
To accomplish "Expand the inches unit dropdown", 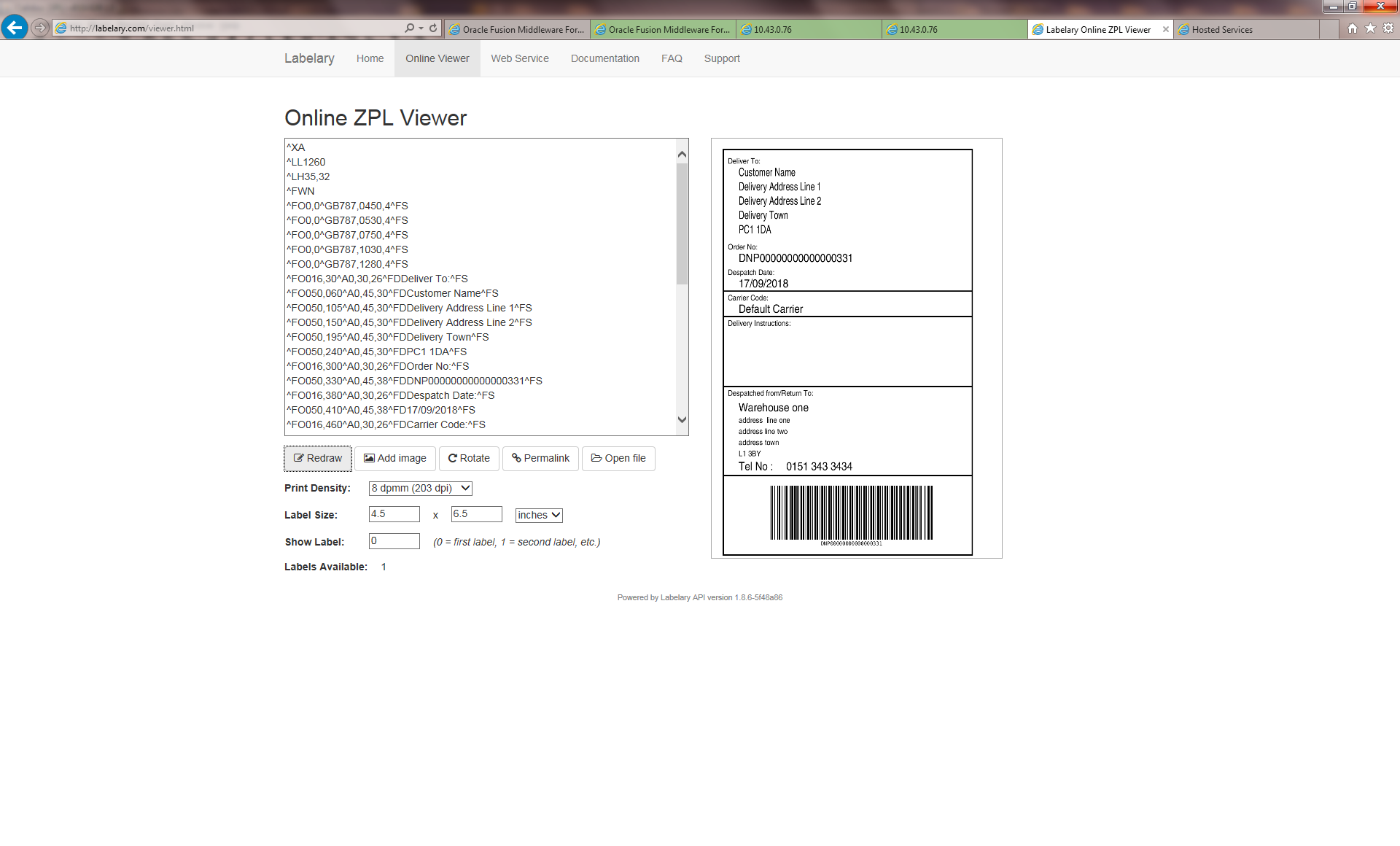I will point(539,515).
